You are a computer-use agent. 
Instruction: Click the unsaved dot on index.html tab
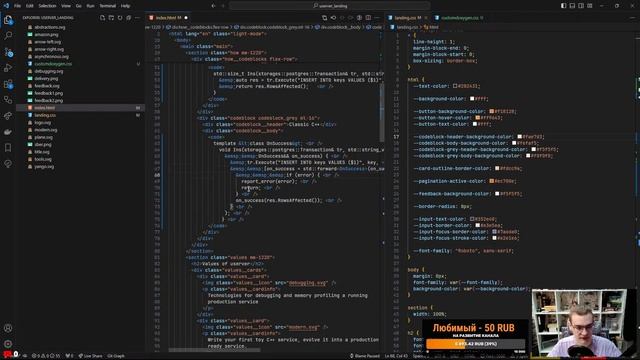(186, 18)
